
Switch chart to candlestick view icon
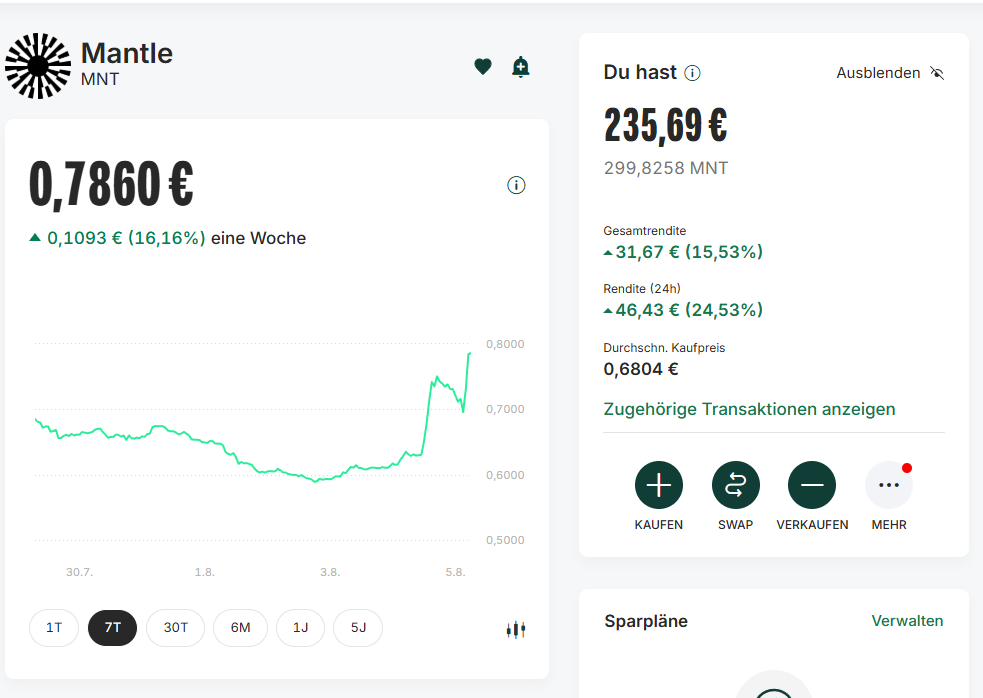click(x=516, y=629)
